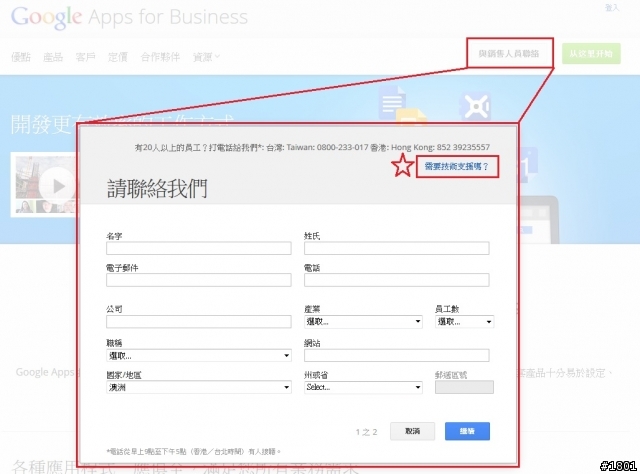
Task: Click into the 電話 input field
Action: click(x=396, y=280)
